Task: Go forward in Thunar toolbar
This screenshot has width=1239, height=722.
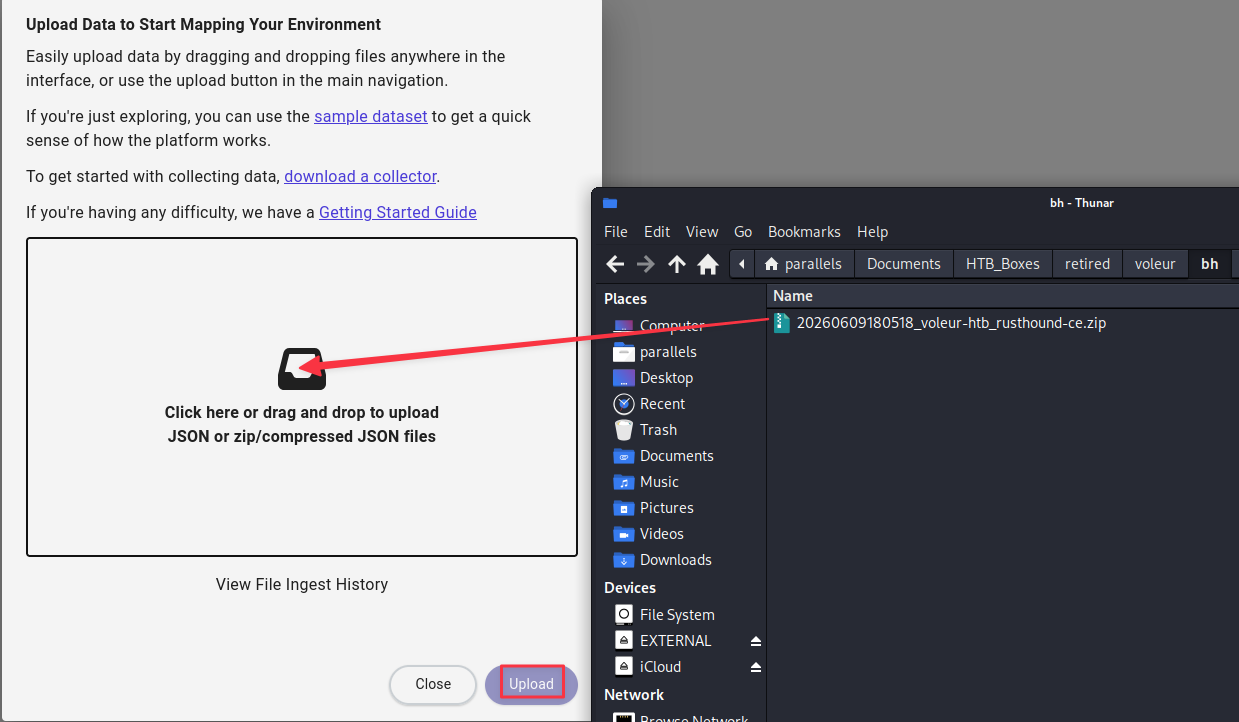Action: 646,264
